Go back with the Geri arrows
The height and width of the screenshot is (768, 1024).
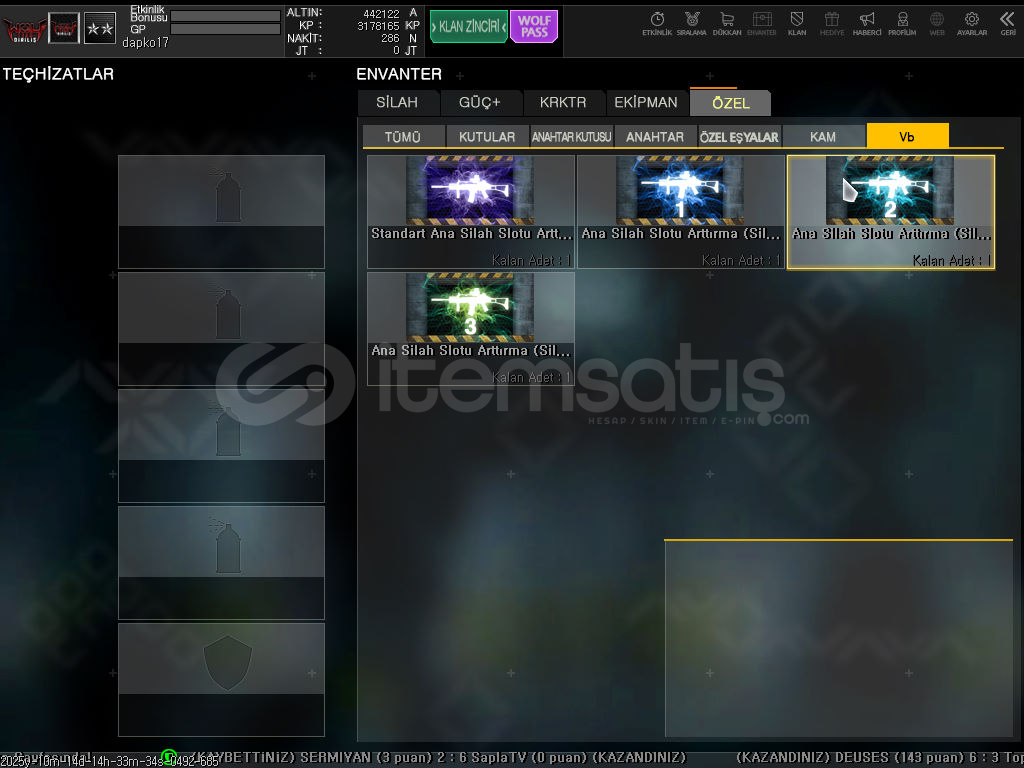(x=1007, y=23)
